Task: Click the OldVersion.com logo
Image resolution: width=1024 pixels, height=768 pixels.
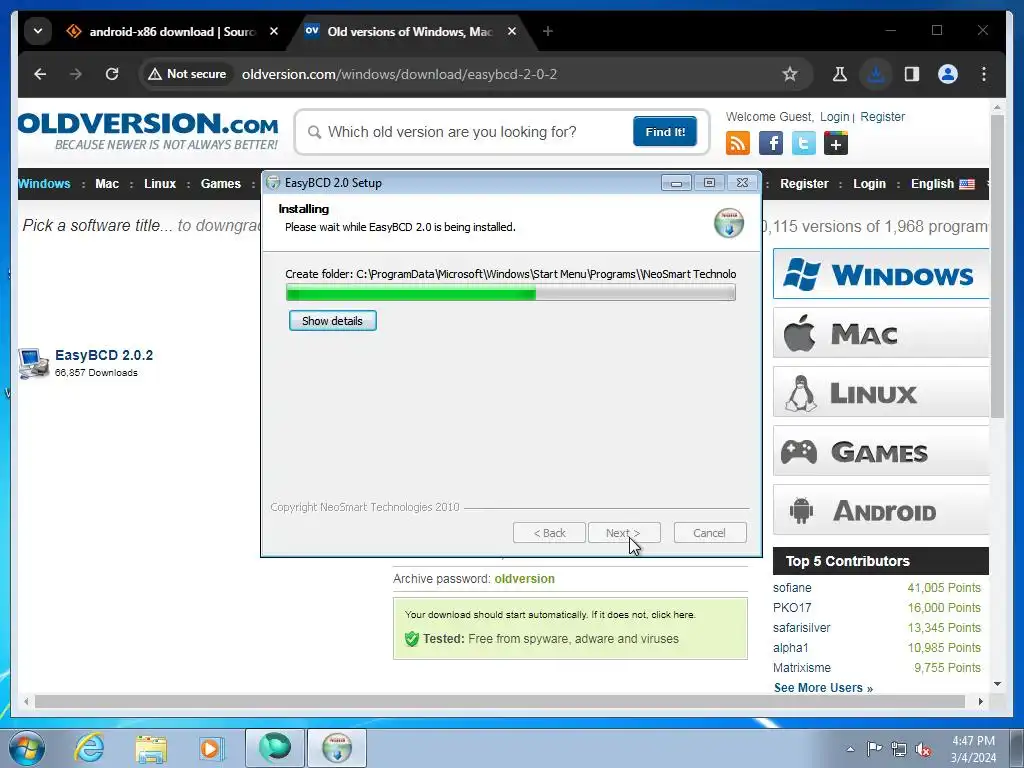Action: click(148, 132)
